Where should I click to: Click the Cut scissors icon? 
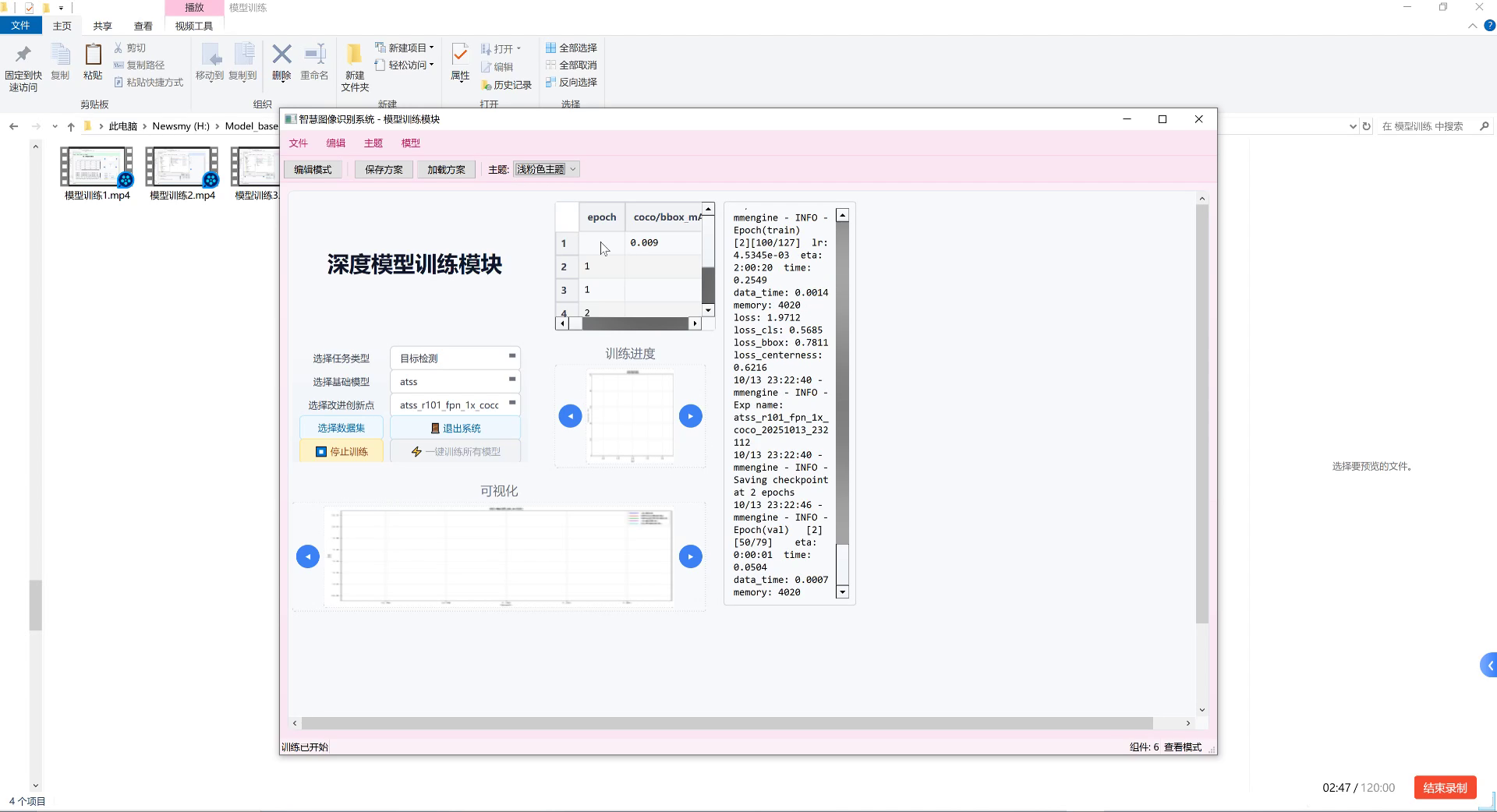[x=119, y=48]
